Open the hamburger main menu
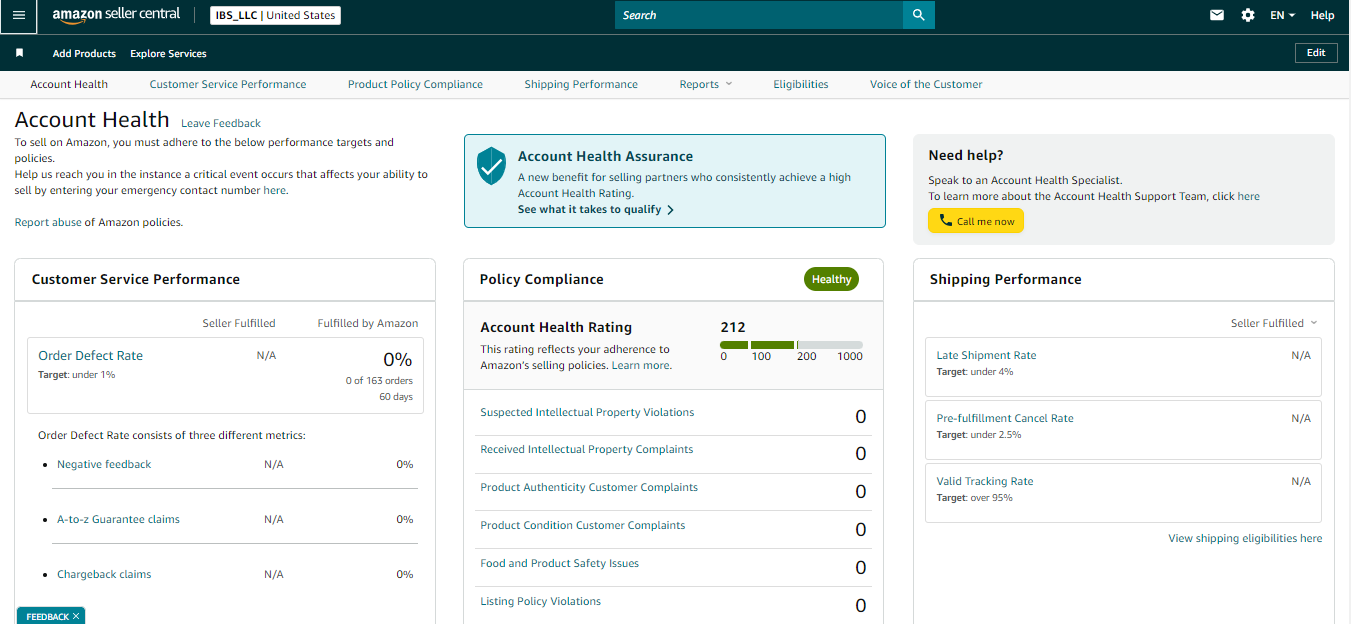Viewport: 1351px width, 624px height. [18, 15]
